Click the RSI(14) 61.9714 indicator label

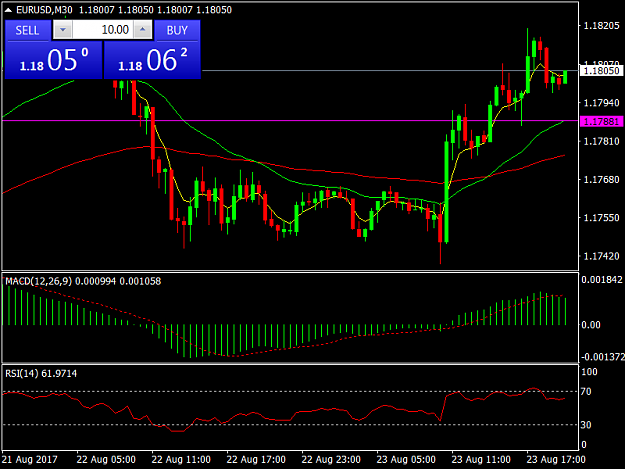click(x=41, y=374)
